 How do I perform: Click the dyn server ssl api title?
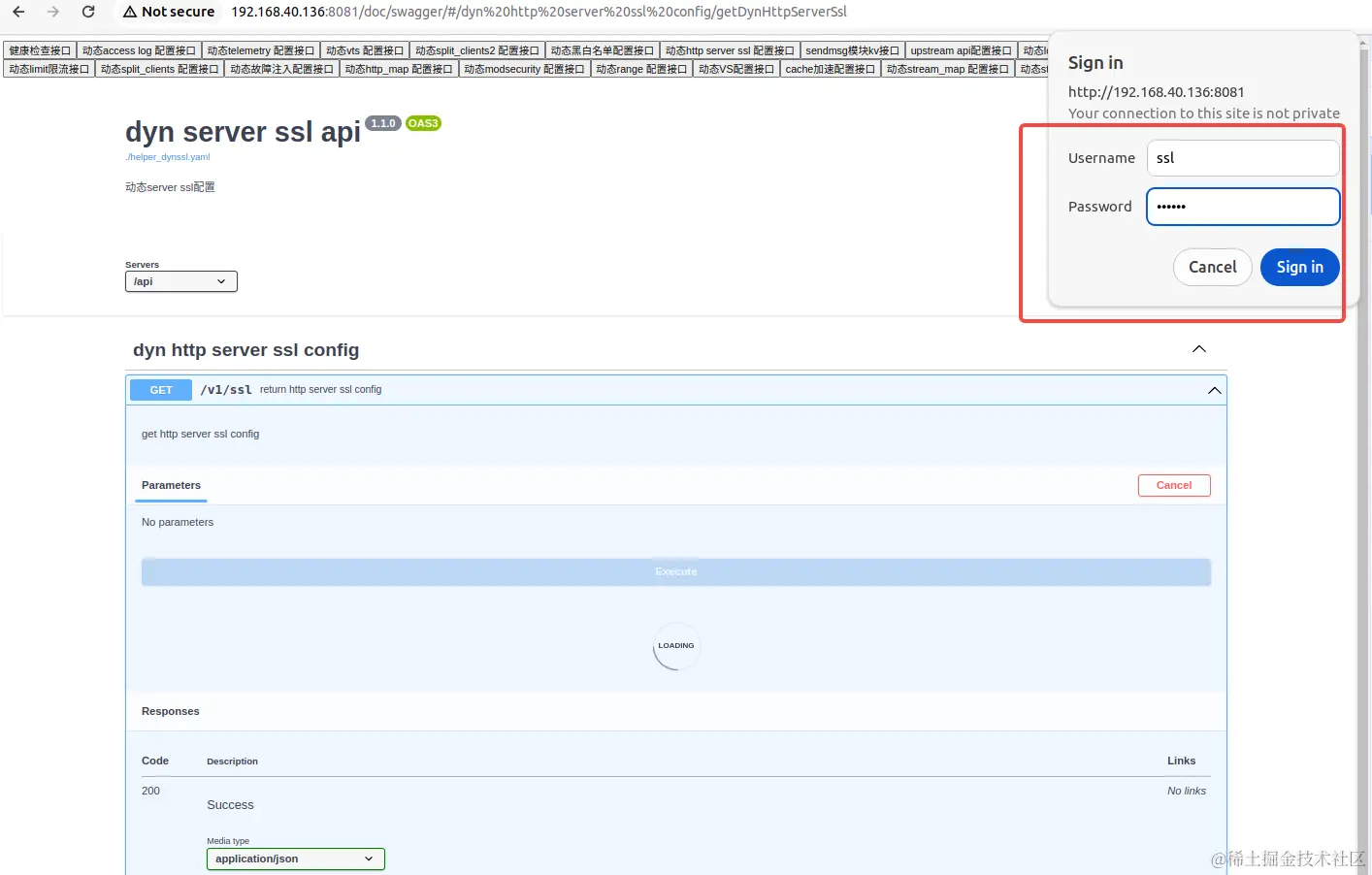243,132
